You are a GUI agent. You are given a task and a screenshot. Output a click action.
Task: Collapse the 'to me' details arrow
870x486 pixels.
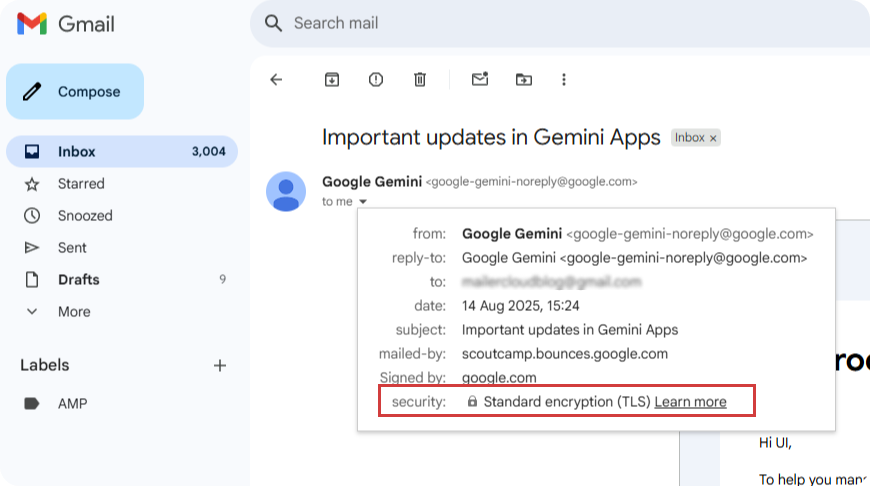coord(363,202)
